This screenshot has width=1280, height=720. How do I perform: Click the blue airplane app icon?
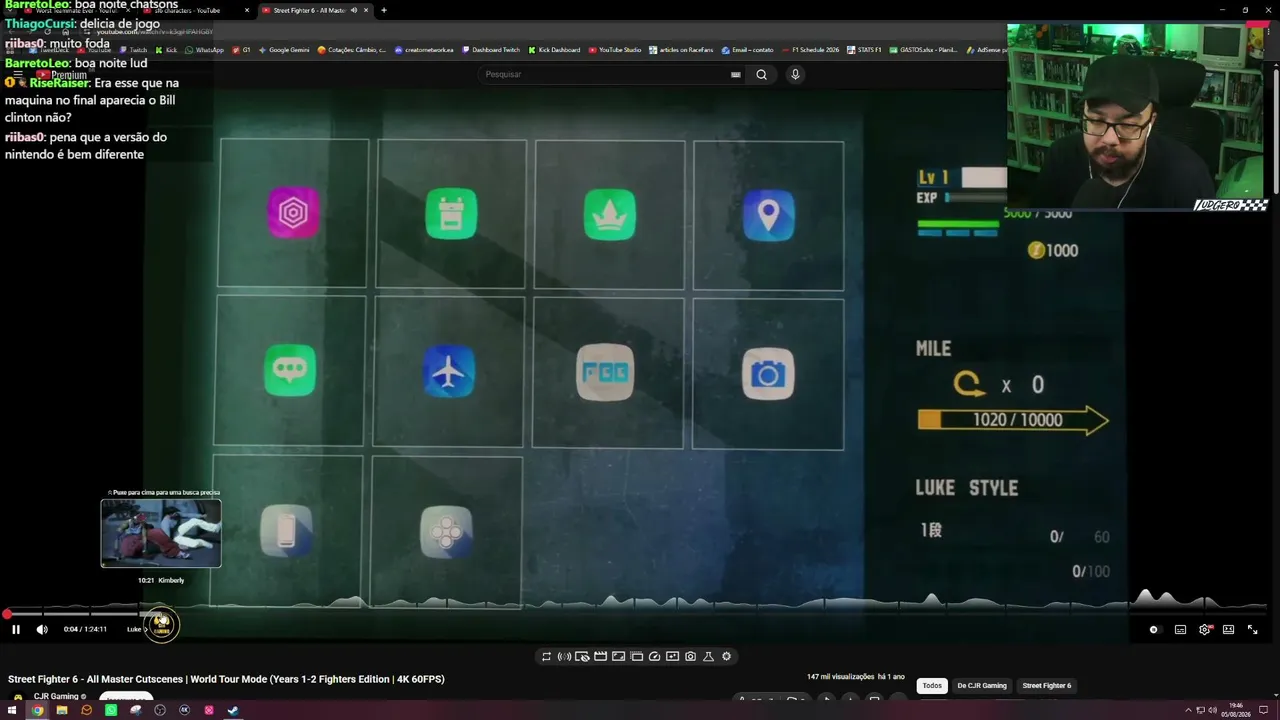pyautogui.click(x=448, y=372)
